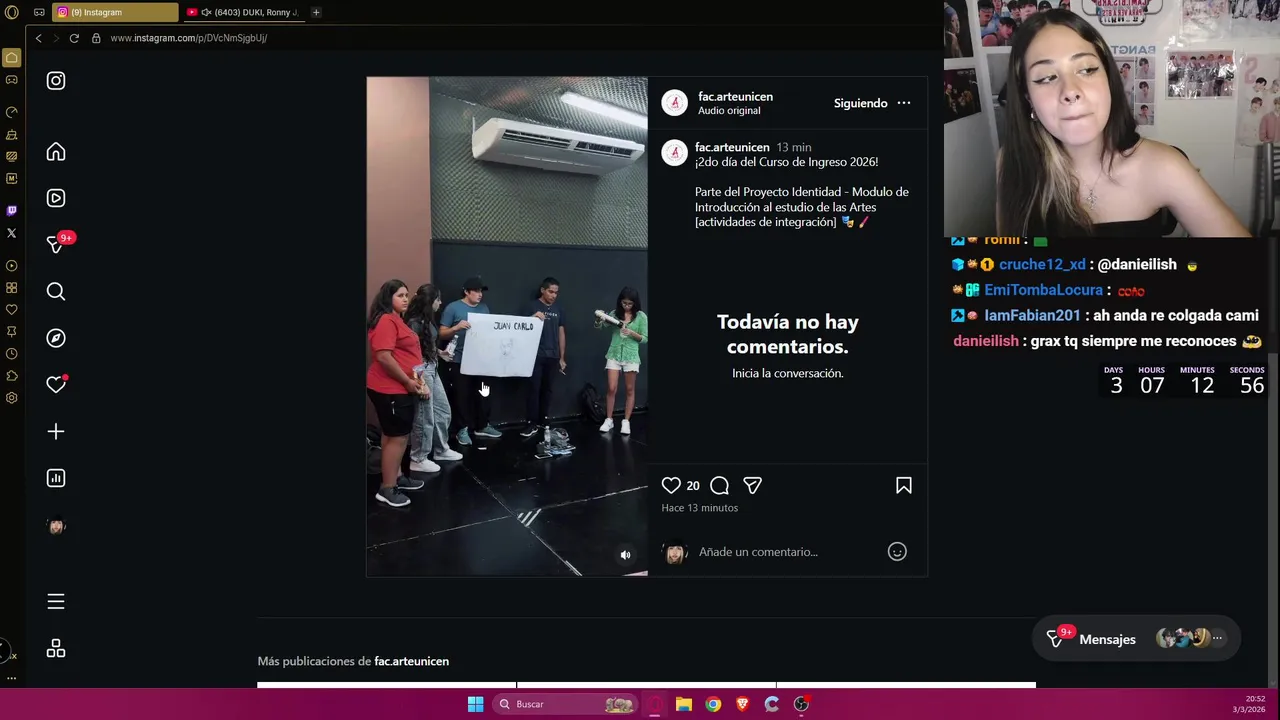Open a new browser tab
This screenshot has width=1280, height=720.
pyautogui.click(x=316, y=12)
